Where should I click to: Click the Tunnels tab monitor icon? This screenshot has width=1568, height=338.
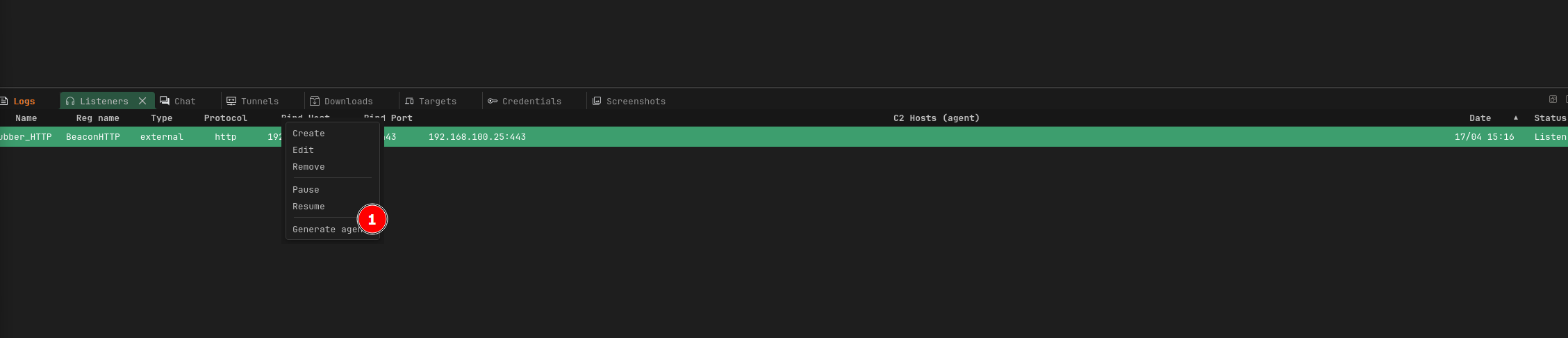point(231,102)
